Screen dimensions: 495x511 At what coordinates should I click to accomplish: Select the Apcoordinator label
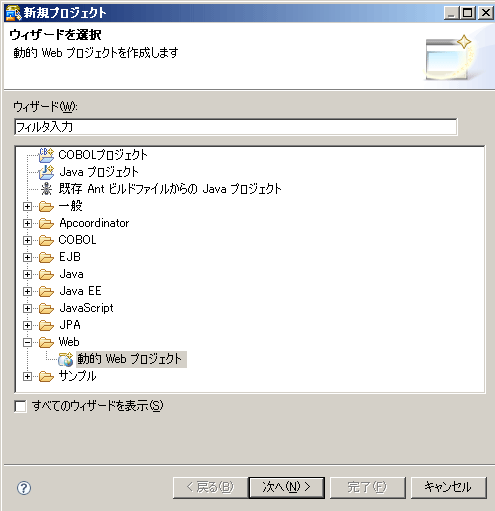click(94, 223)
